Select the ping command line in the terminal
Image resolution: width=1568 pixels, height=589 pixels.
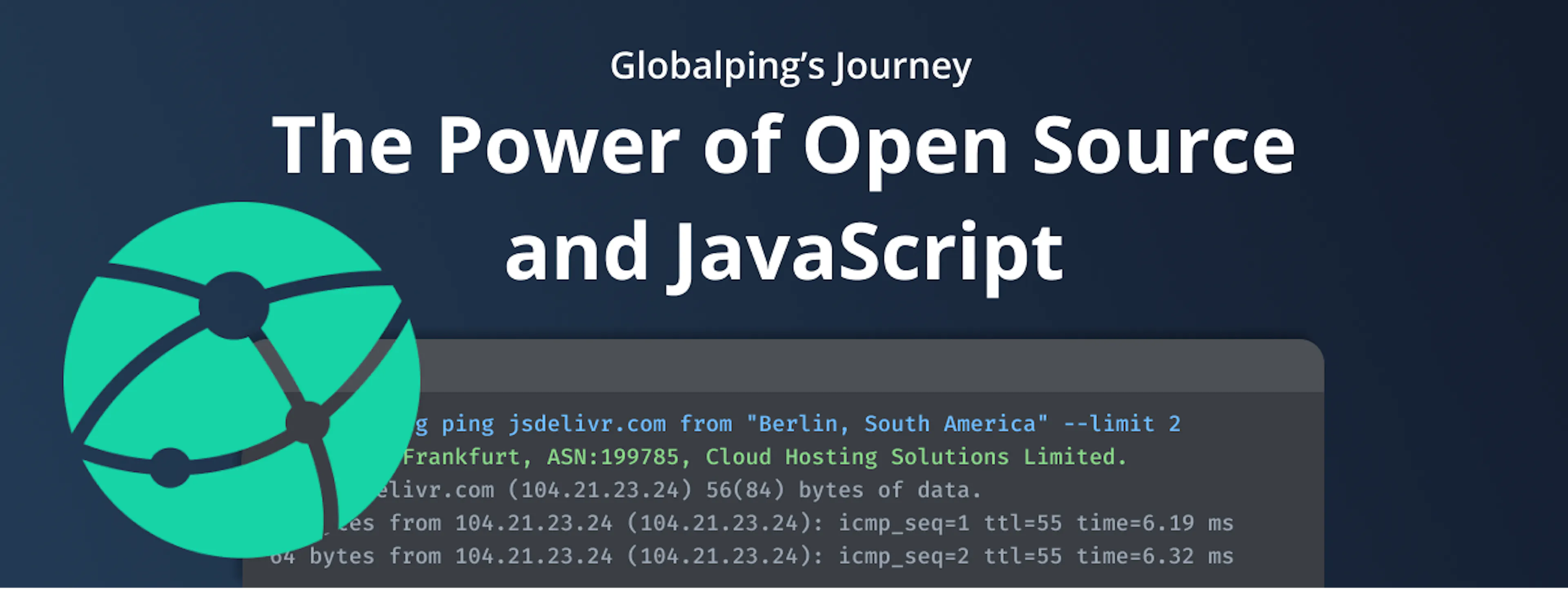click(x=791, y=424)
